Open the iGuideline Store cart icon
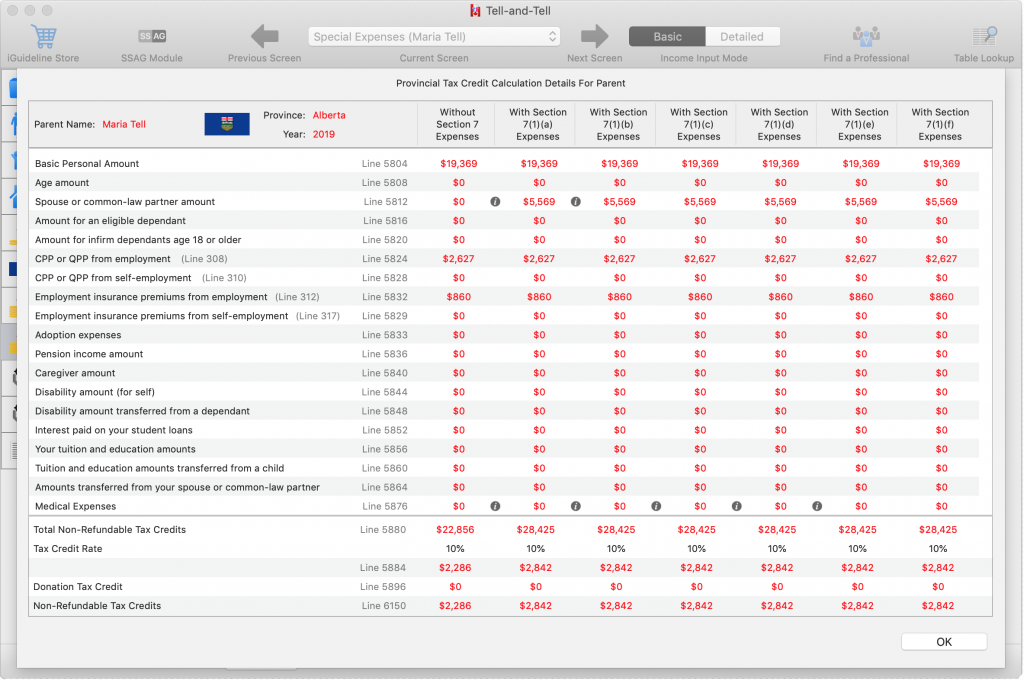 pos(43,37)
